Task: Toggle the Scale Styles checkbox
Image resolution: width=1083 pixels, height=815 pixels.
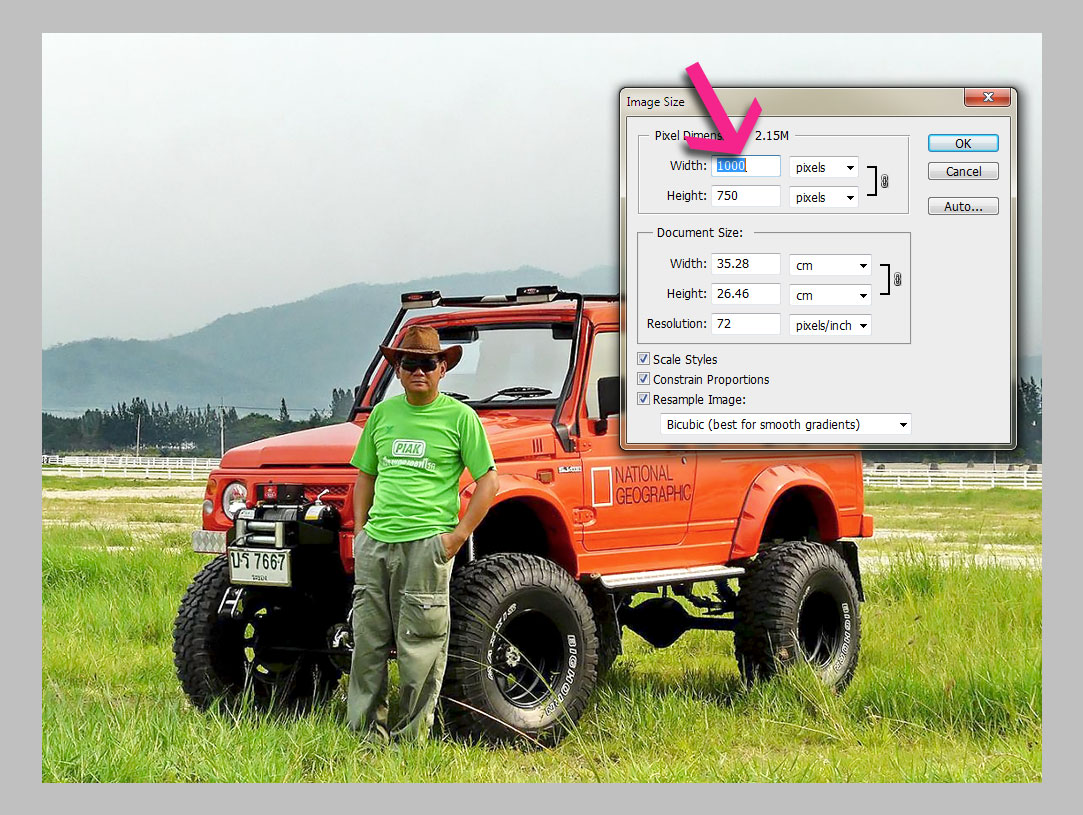Action: pos(644,359)
